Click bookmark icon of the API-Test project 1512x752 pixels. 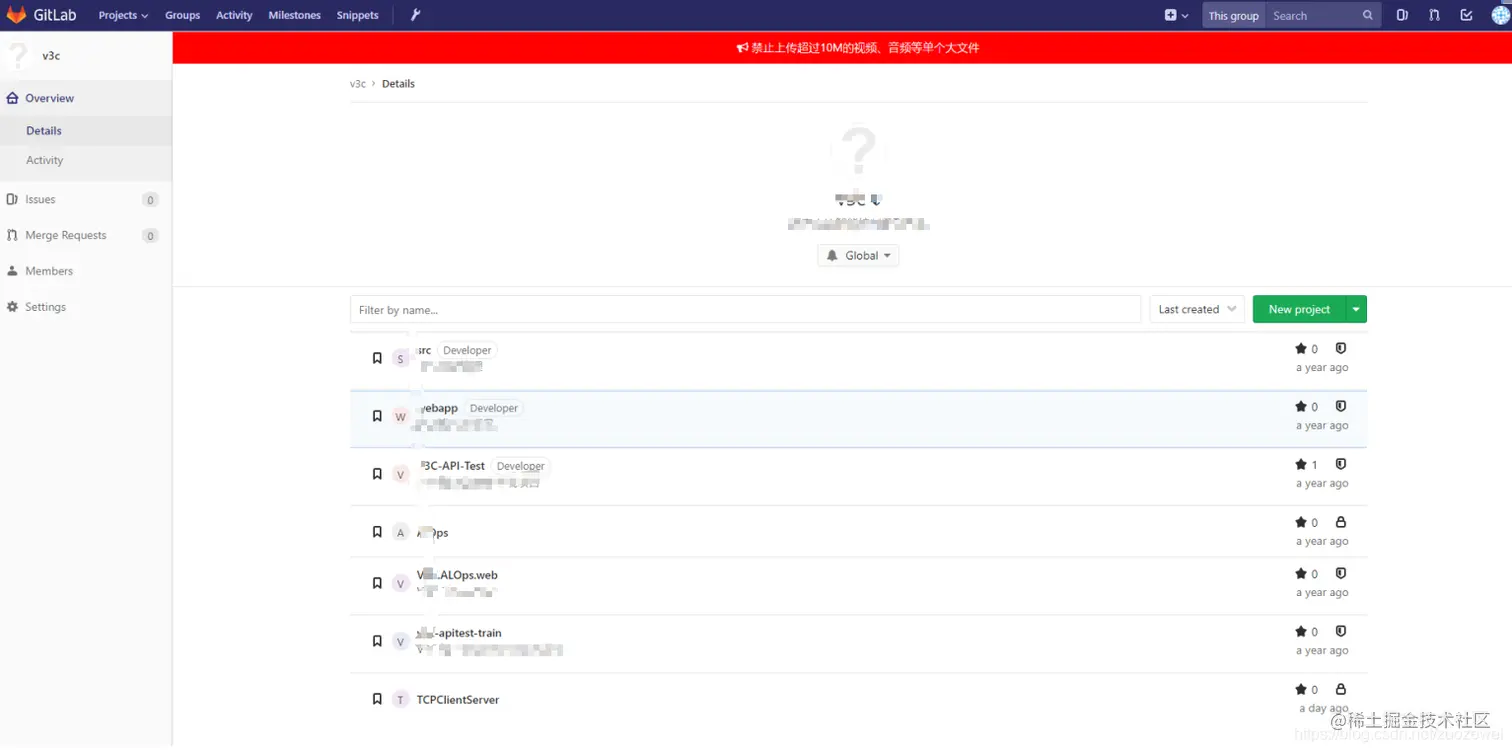pos(377,474)
